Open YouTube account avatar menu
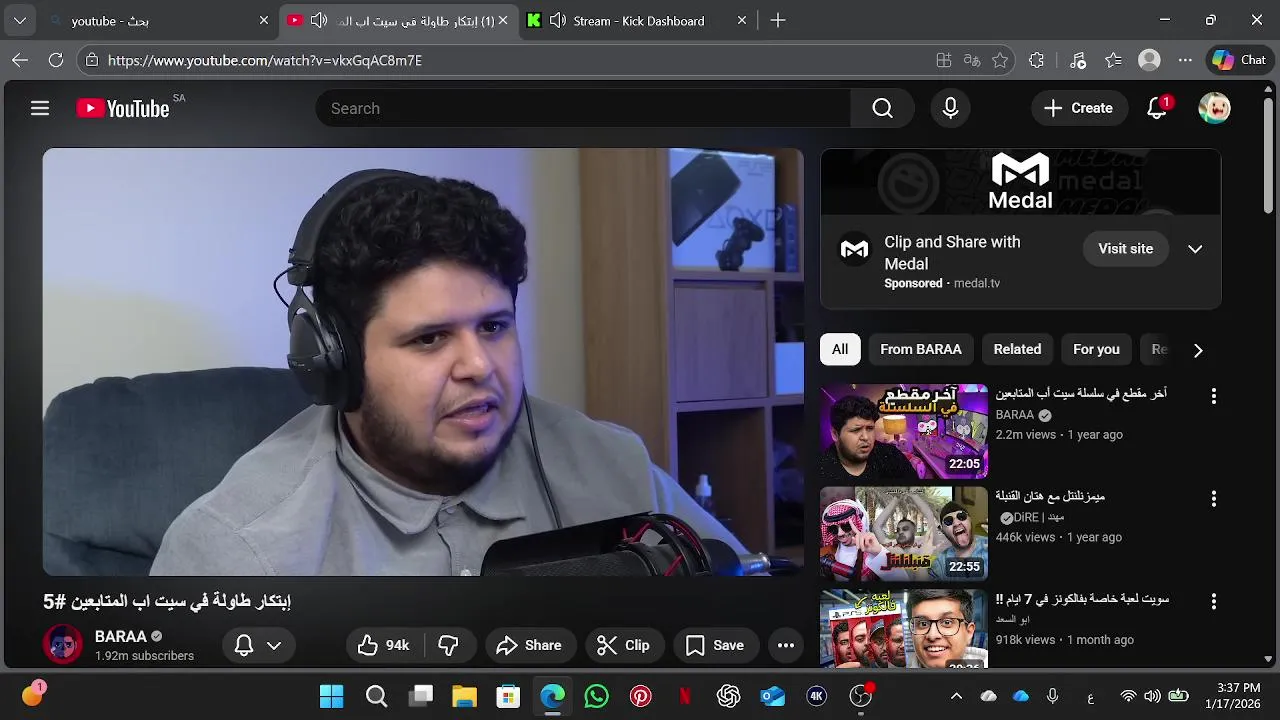The height and width of the screenshot is (720, 1280). (x=1214, y=108)
